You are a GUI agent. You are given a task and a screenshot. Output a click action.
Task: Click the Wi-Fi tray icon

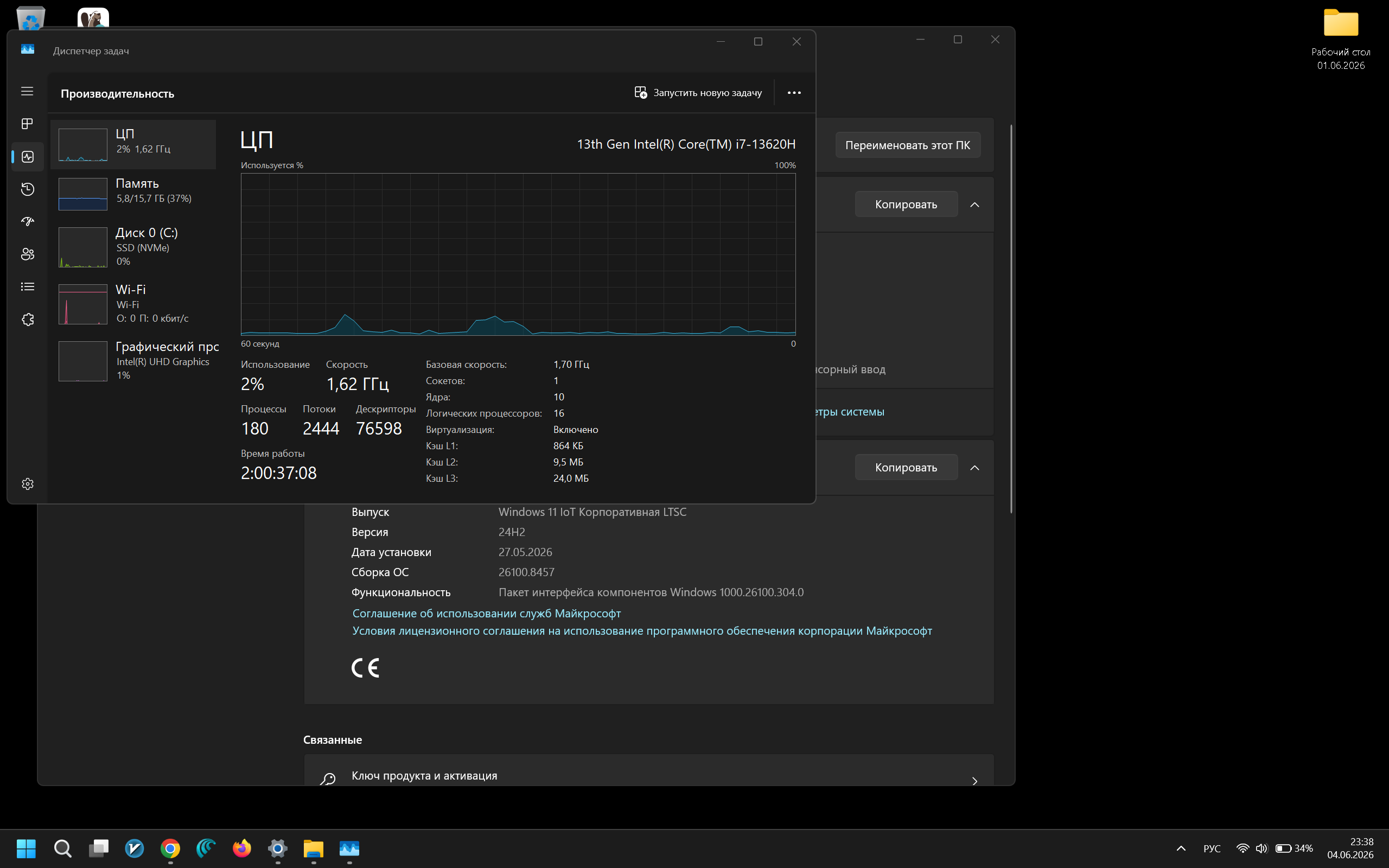click(x=1242, y=848)
